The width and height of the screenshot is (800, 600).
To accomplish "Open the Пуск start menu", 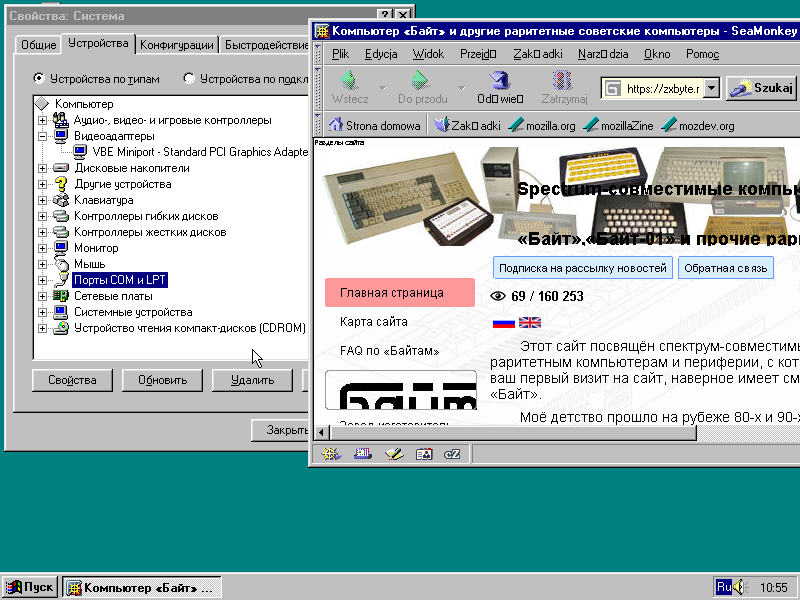I will tap(30, 587).
